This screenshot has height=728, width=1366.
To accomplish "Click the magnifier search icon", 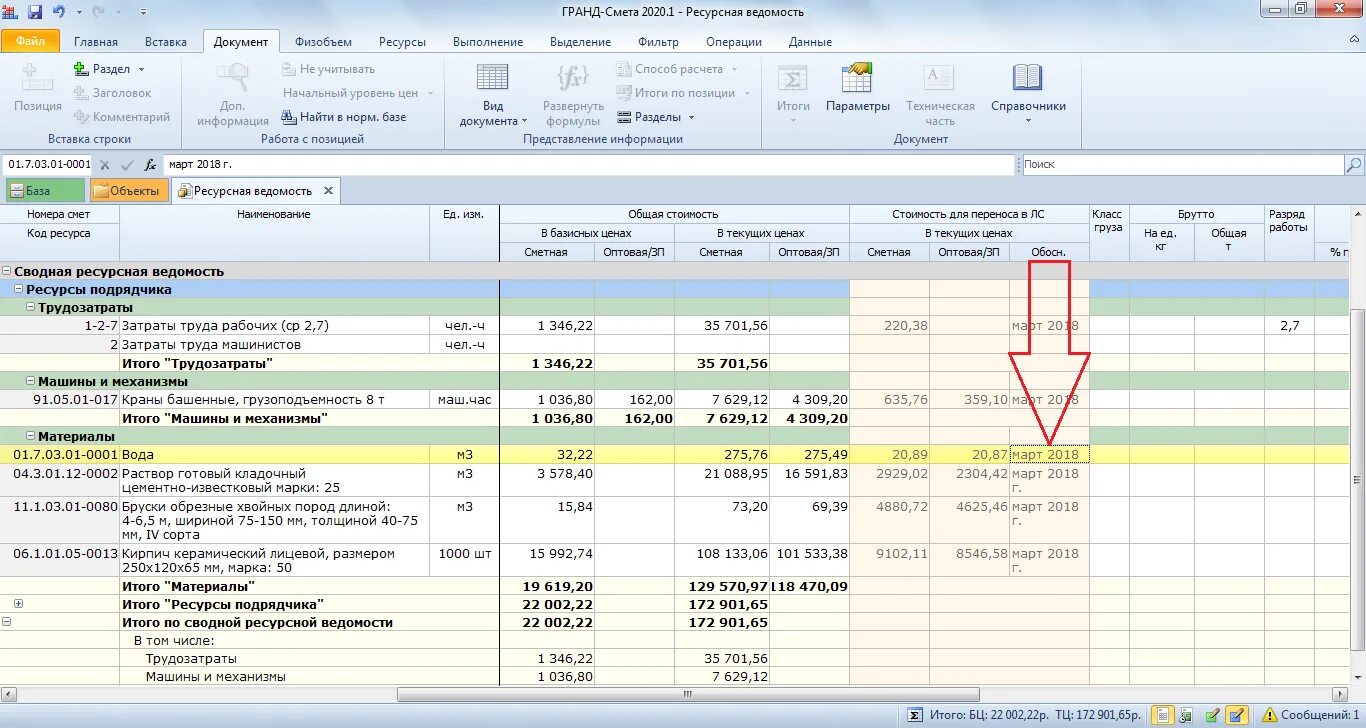I will (1354, 164).
